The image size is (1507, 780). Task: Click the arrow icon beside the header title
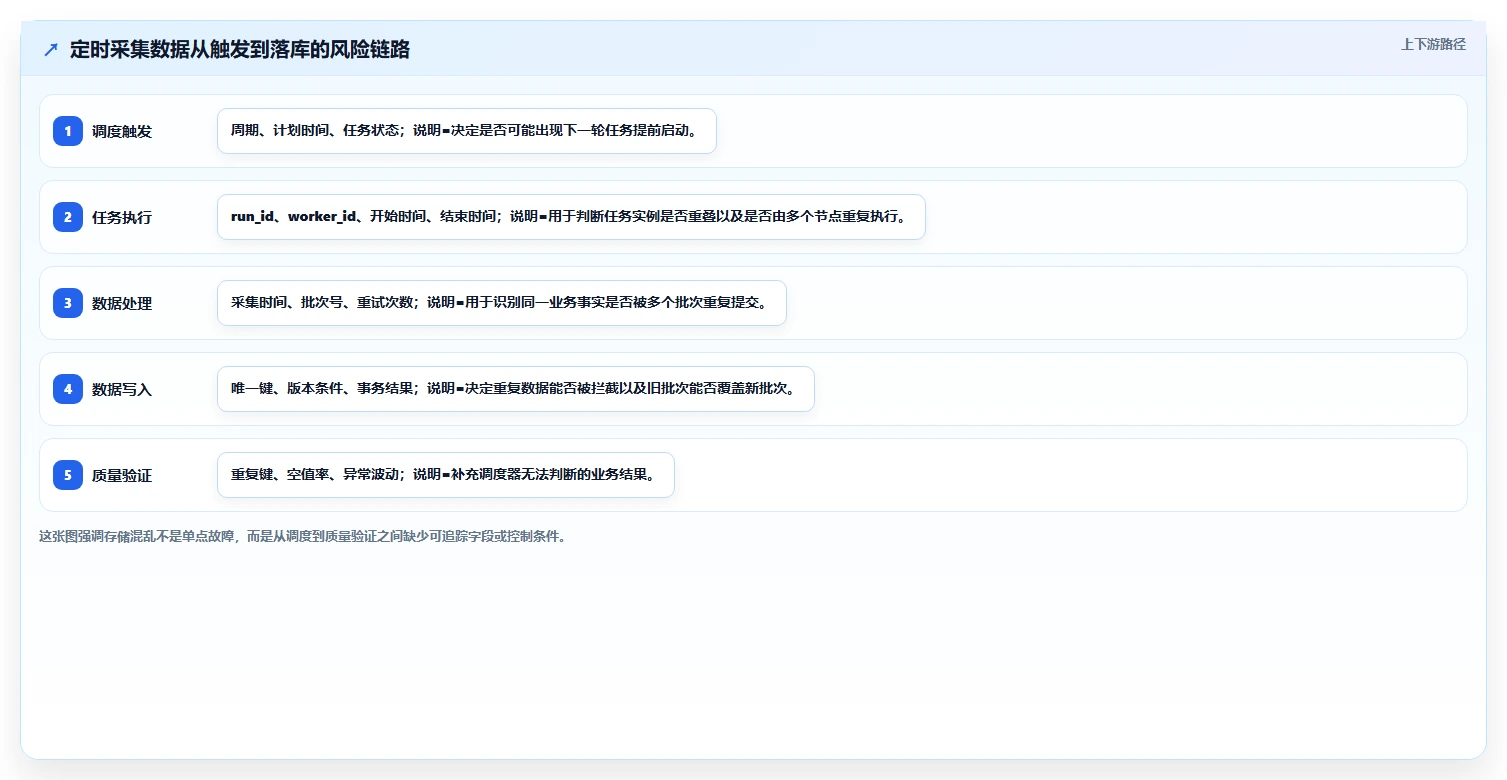tap(51, 50)
